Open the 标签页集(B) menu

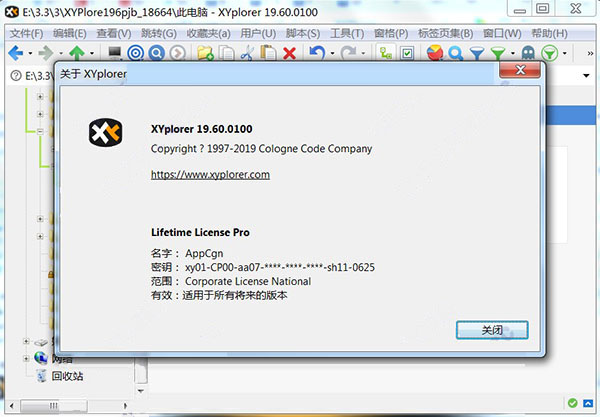pyautogui.click(x=445, y=33)
